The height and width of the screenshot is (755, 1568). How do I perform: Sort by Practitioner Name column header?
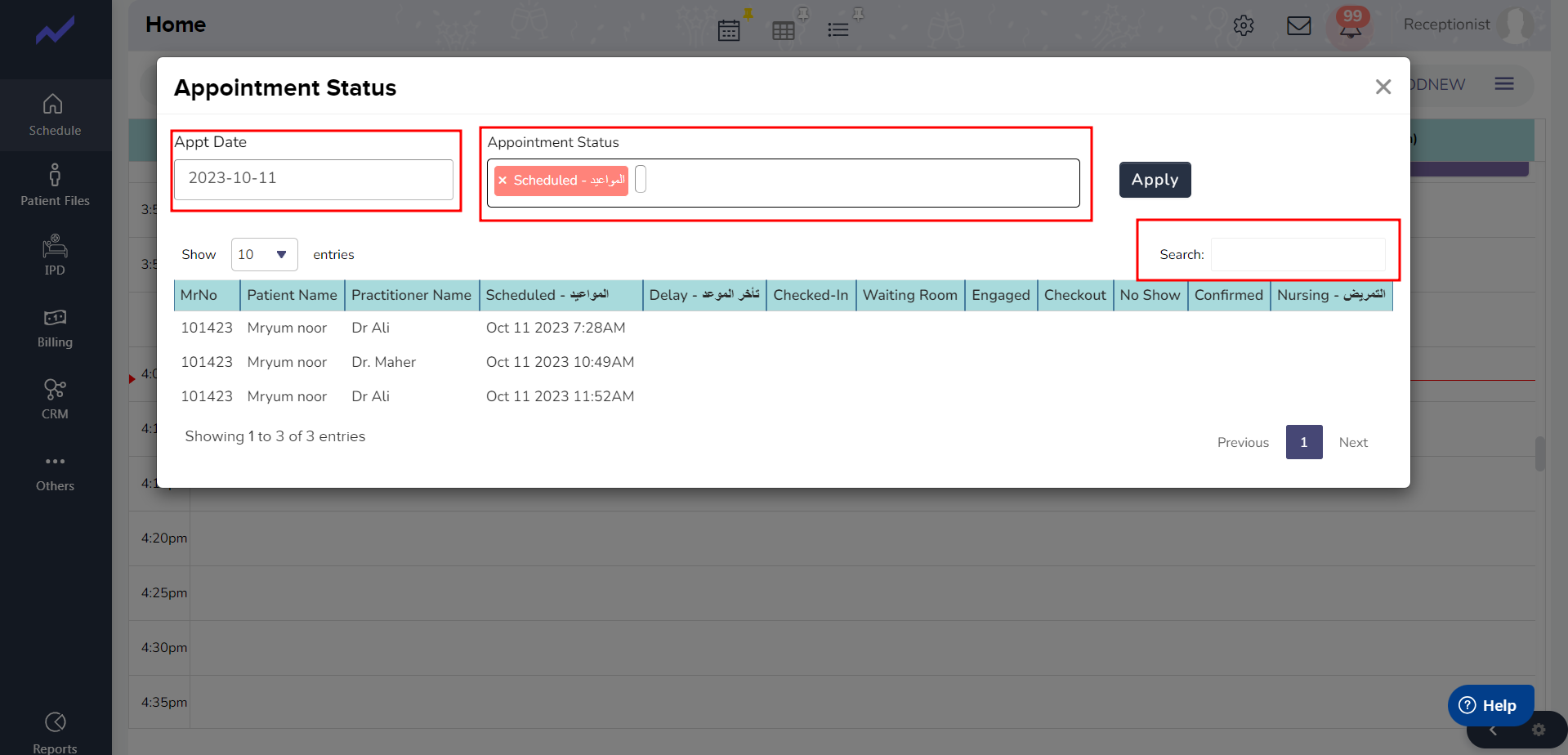click(412, 295)
